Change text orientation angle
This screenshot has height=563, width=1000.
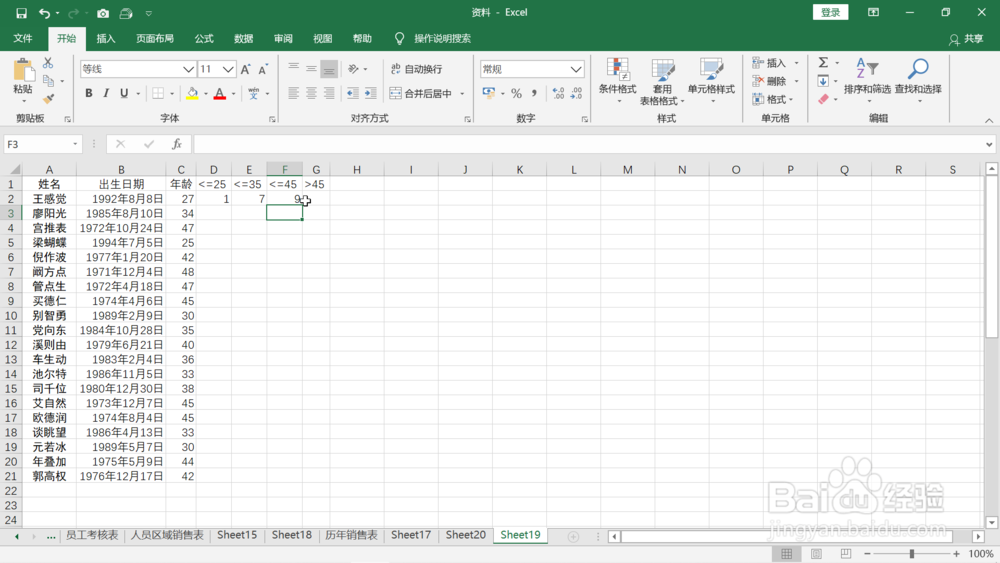353,69
